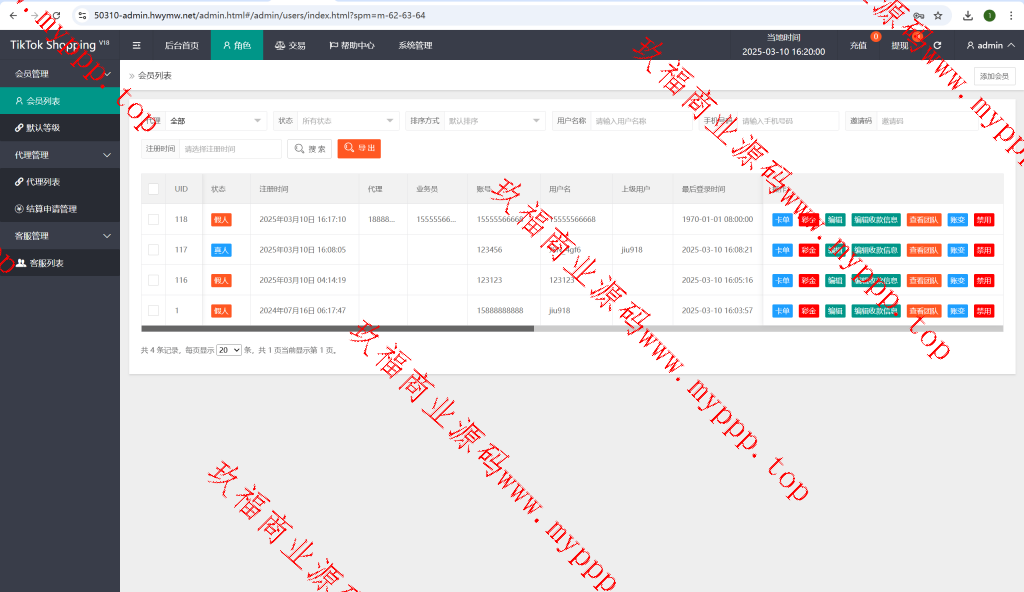Check row checkbox for UID 116
The image size is (1024, 592).
pyautogui.click(x=153, y=280)
